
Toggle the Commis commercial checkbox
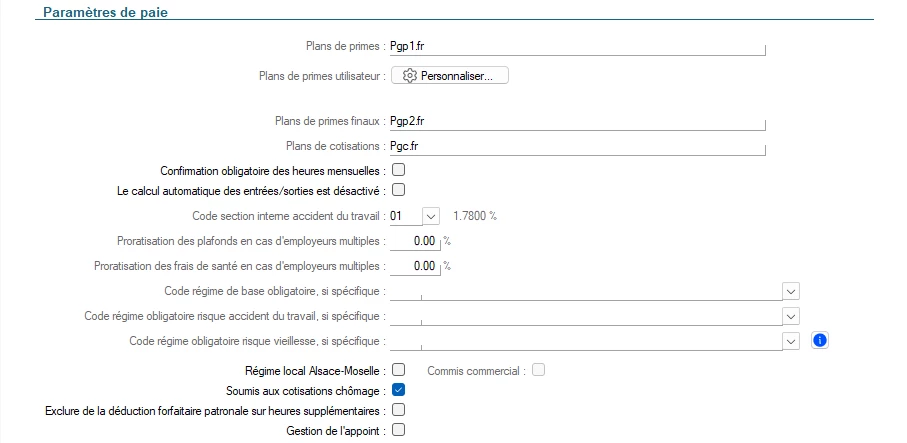click(x=539, y=370)
